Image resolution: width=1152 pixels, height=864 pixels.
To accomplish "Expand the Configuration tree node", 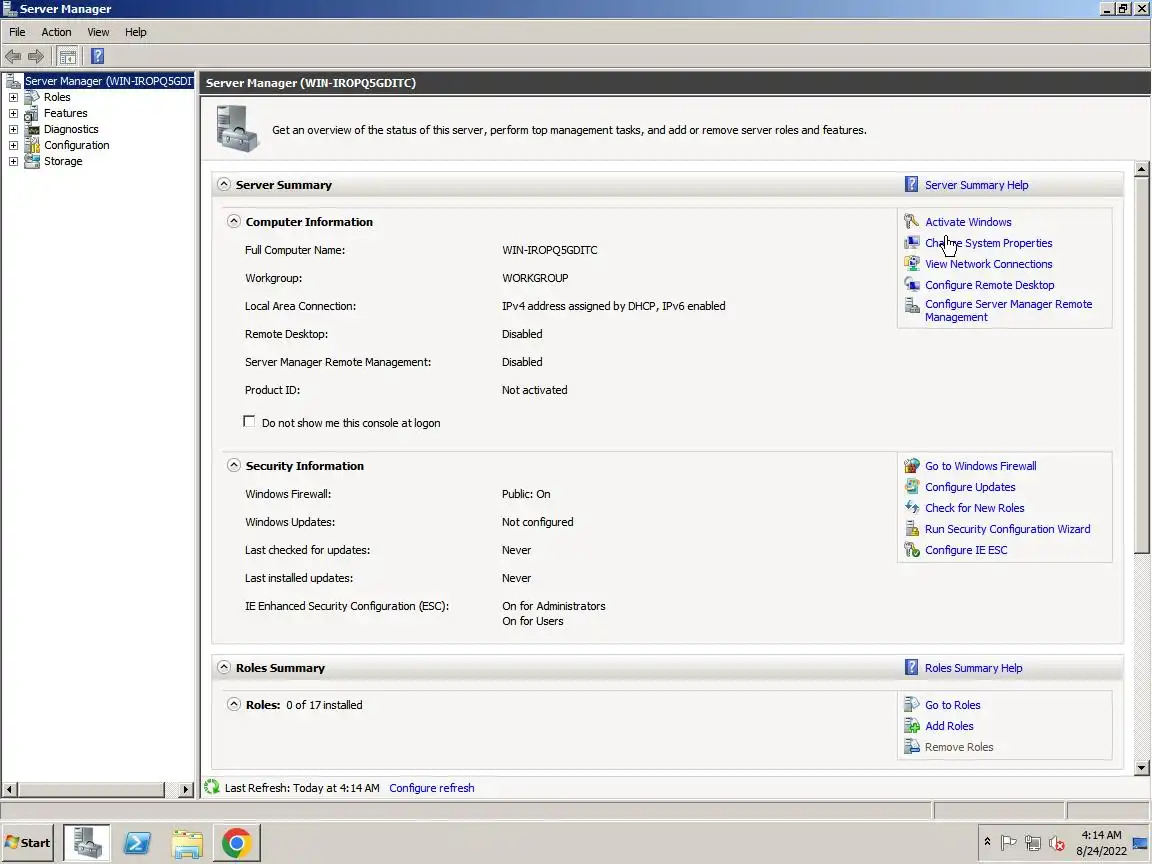I will pyautogui.click(x=13, y=145).
